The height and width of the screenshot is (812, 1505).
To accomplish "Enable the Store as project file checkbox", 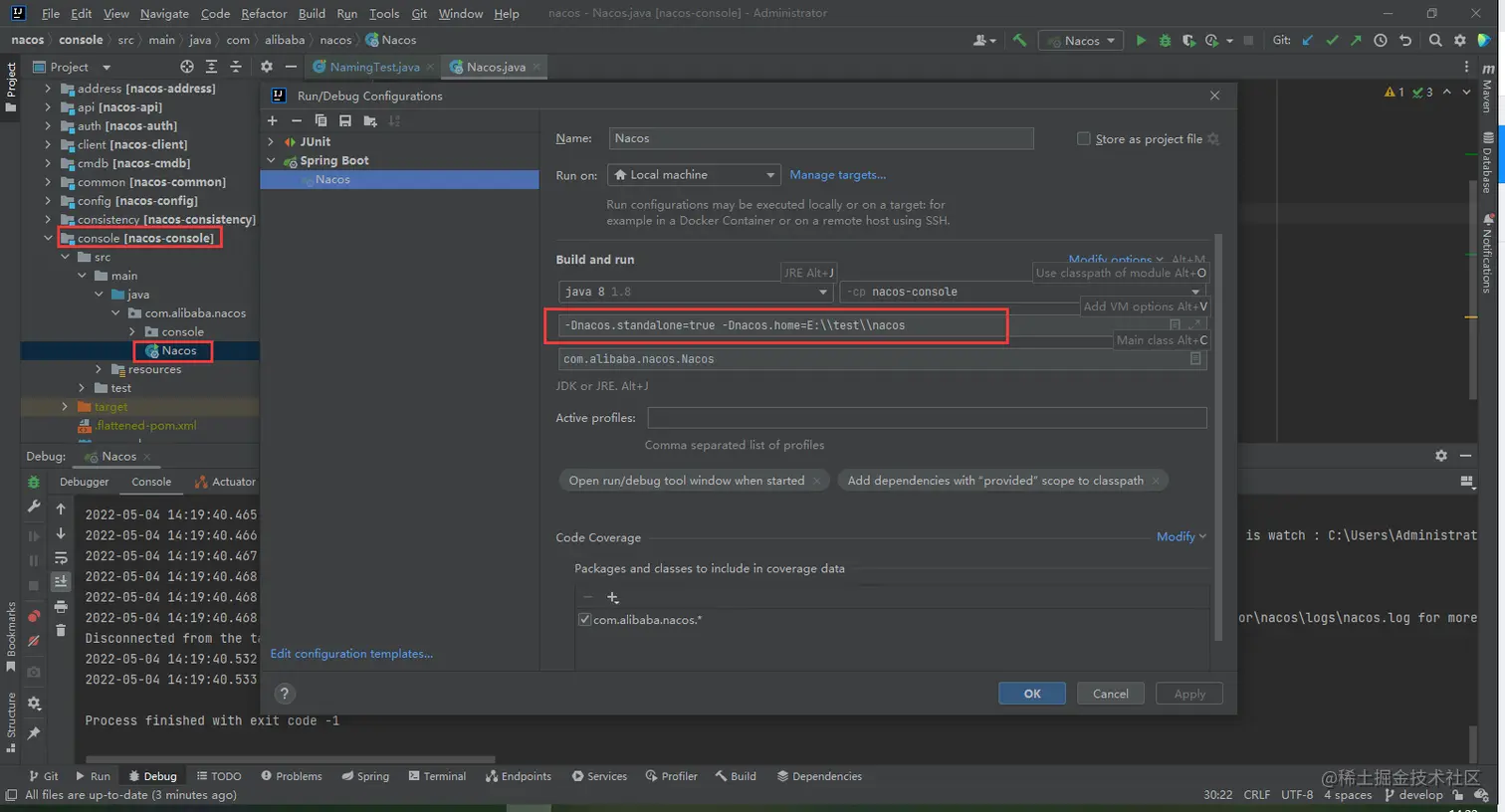I will coord(1084,139).
